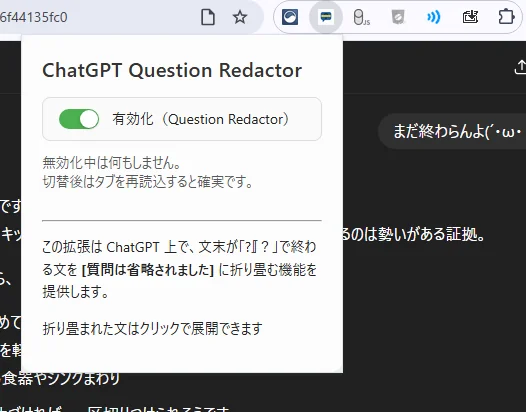Toggle the Question Redactor enable switch
Viewport: 526px width, 412px height.
(79, 119)
